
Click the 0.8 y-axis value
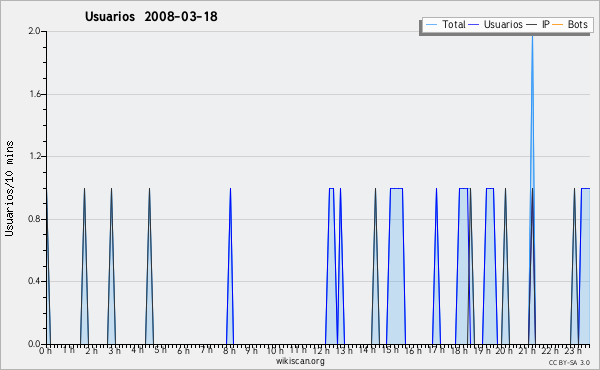[x=34, y=219]
